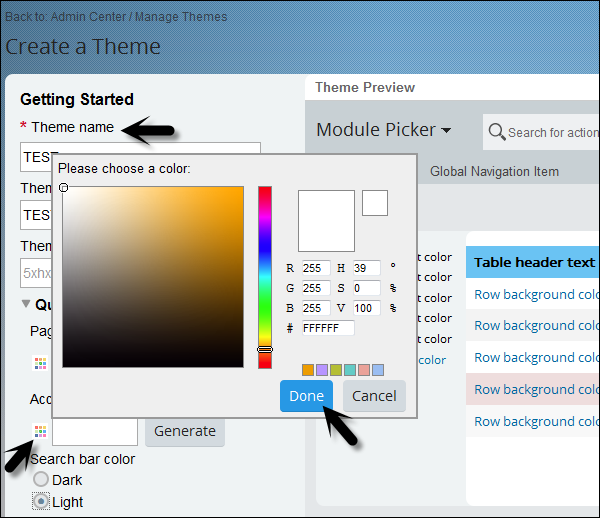Screen dimensions: 600x518
Task: Pick the orange preset color swatch
Action: (x=308, y=370)
